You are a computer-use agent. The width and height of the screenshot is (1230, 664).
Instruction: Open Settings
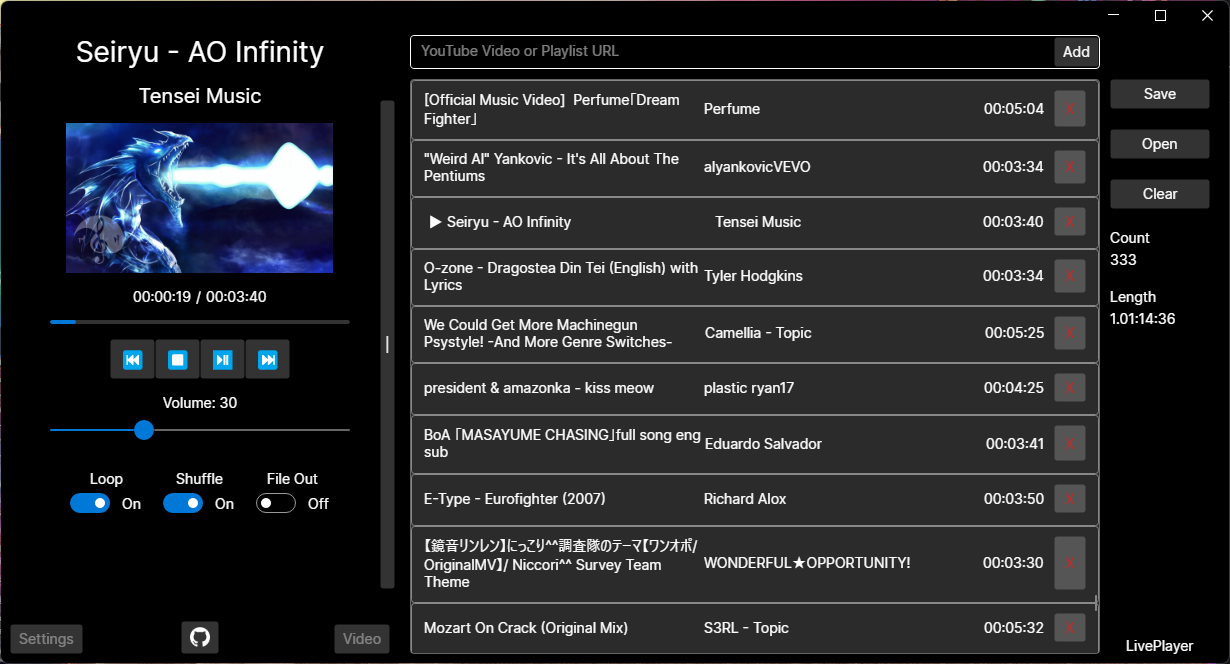coord(46,639)
